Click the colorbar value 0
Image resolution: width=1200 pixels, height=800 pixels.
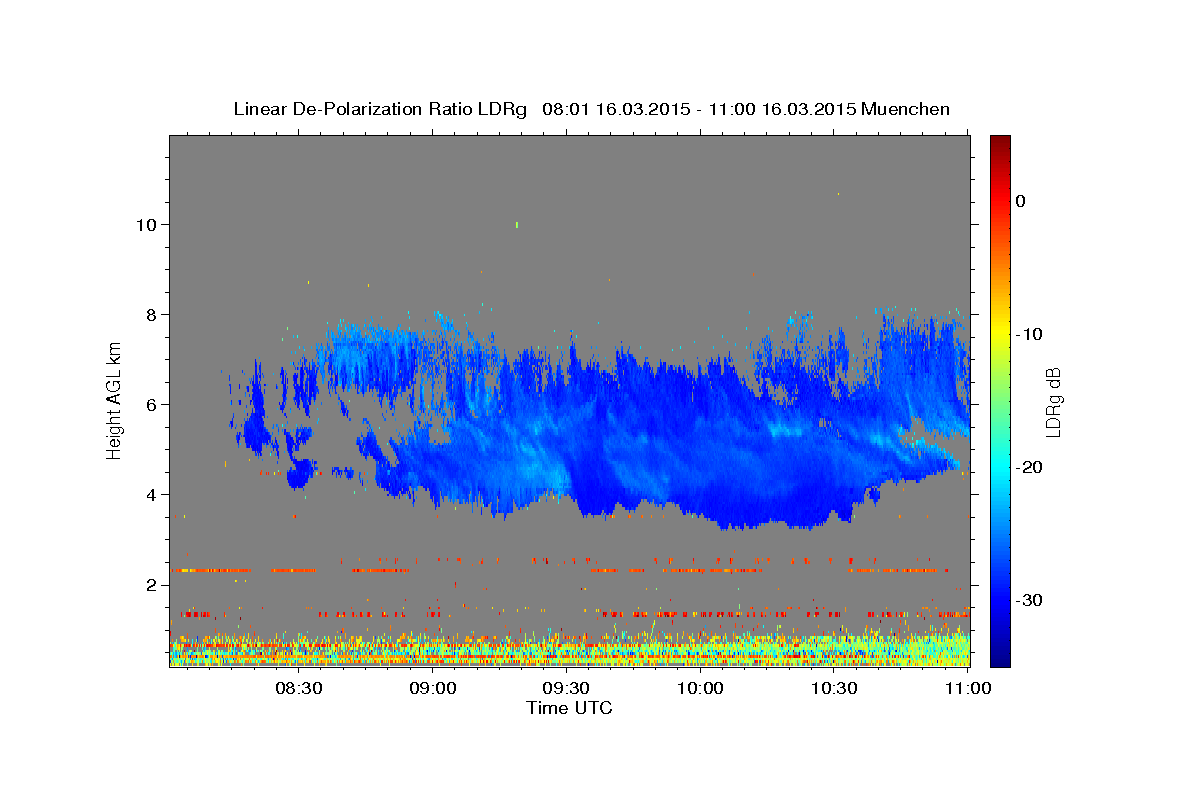point(1021,201)
